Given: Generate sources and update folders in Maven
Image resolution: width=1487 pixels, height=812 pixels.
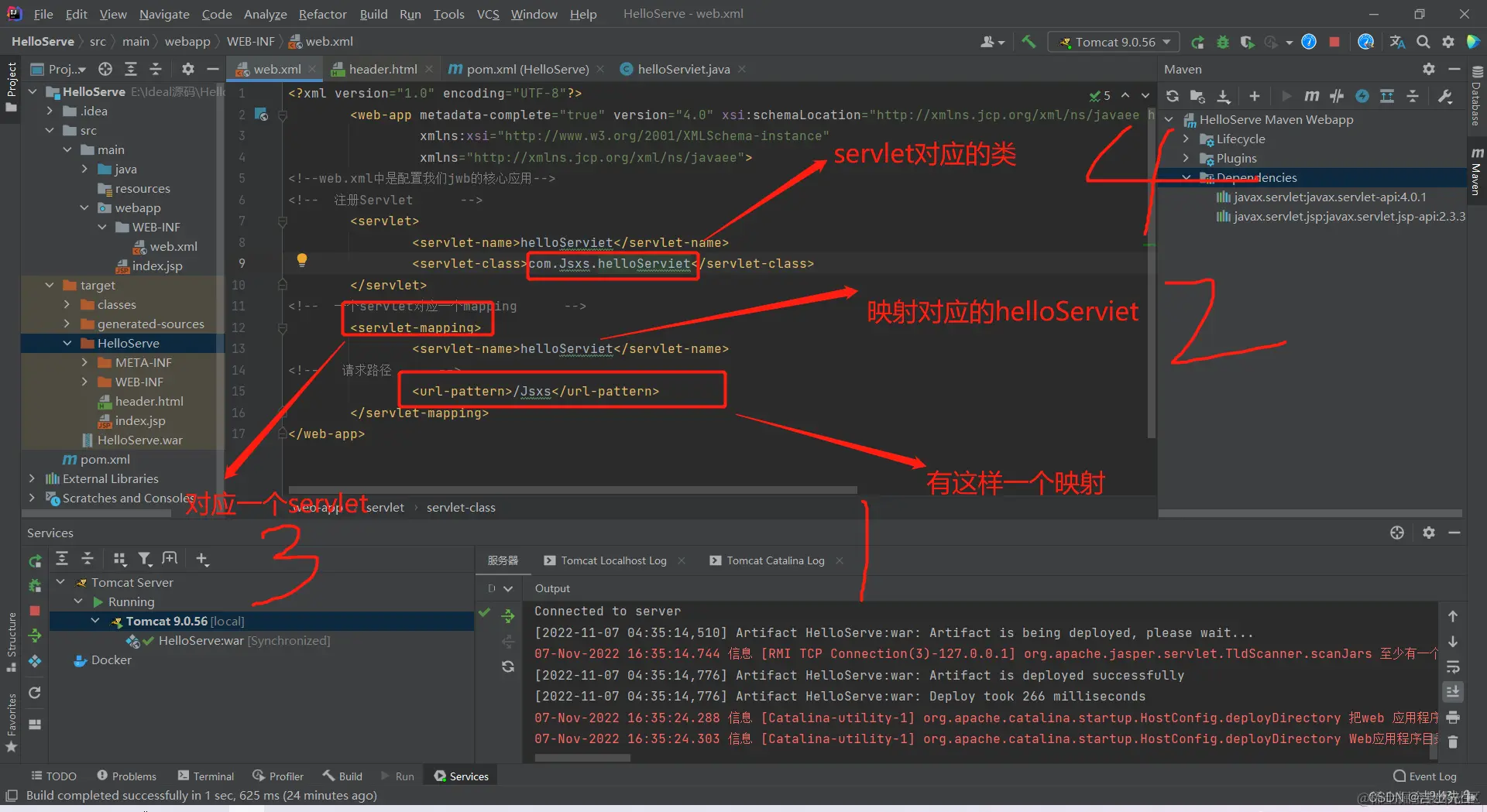Looking at the screenshot, I should tap(1197, 96).
